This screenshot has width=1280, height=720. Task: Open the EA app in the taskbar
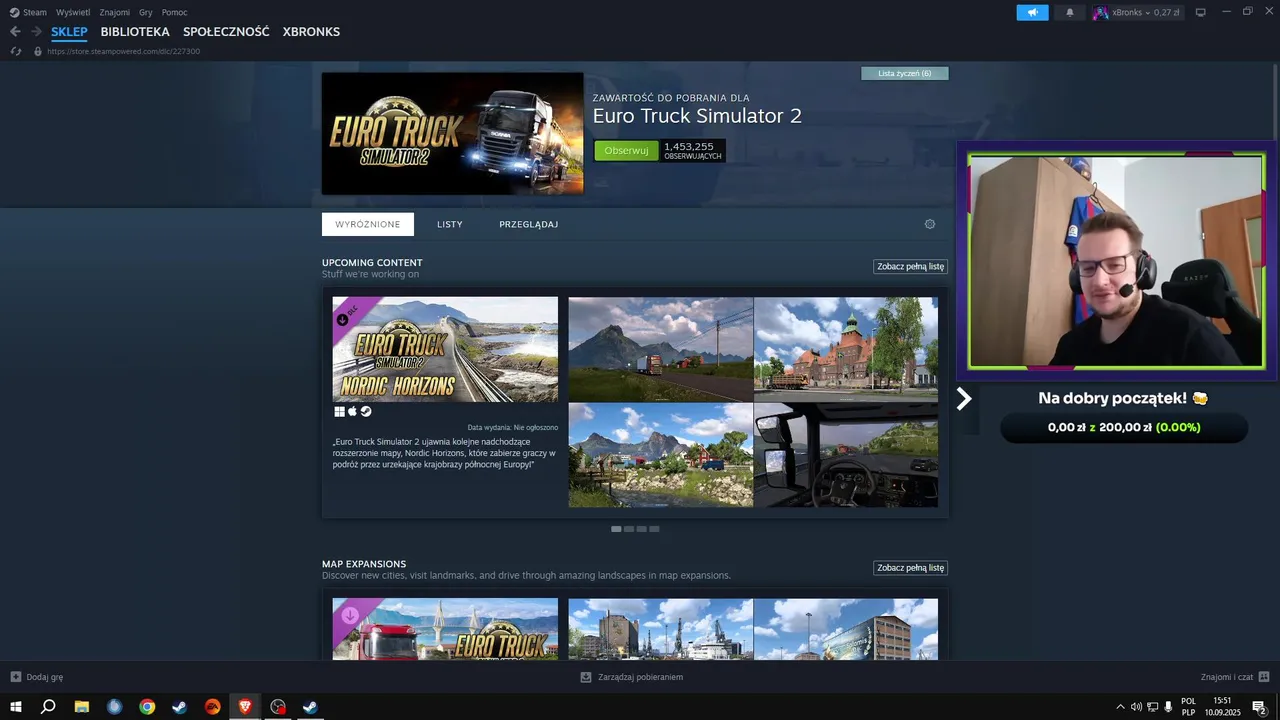pyautogui.click(x=212, y=707)
